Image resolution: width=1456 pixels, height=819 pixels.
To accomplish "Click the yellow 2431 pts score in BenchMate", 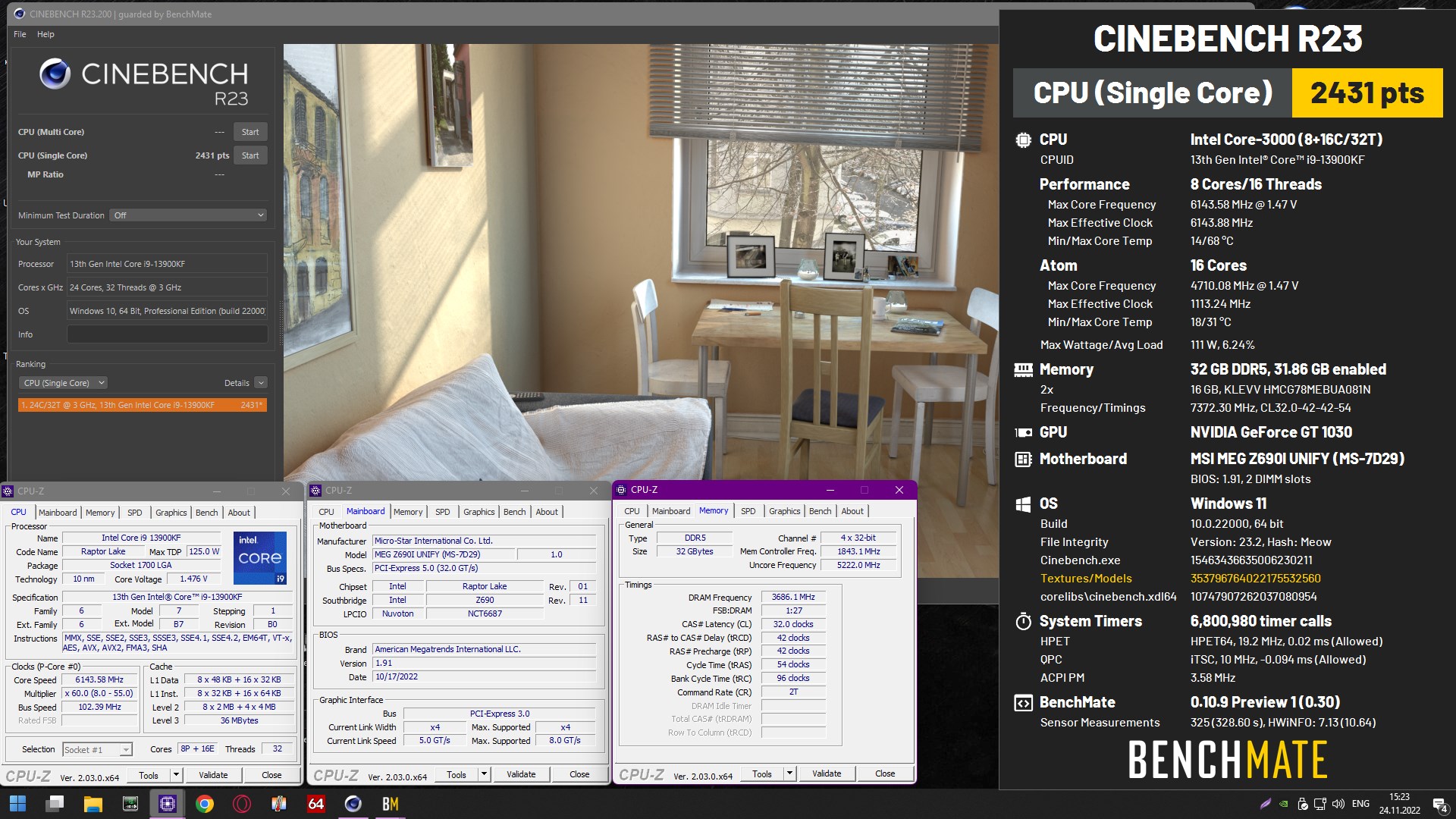I will tap(1367, 93).
